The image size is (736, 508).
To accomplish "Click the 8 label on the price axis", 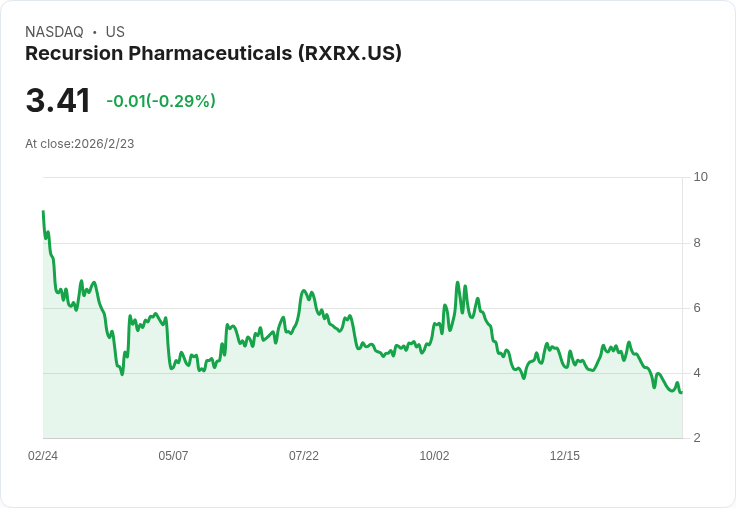I will click(697, 243).
